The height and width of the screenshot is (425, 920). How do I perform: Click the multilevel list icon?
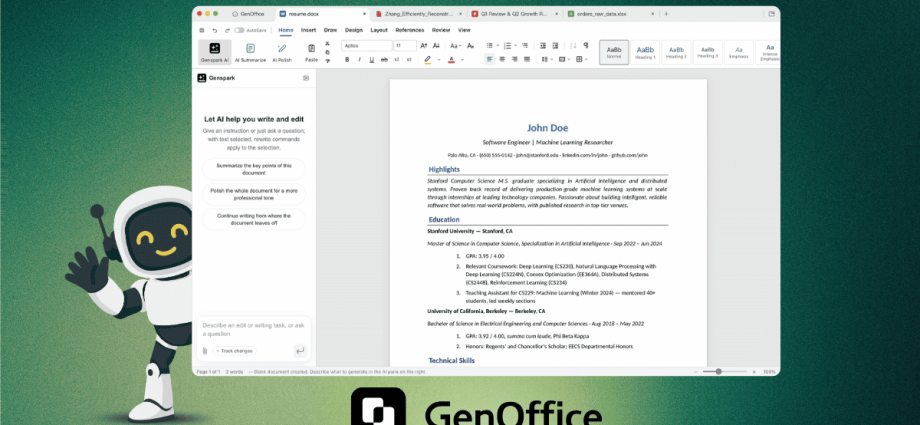click(x=525, y=45)
